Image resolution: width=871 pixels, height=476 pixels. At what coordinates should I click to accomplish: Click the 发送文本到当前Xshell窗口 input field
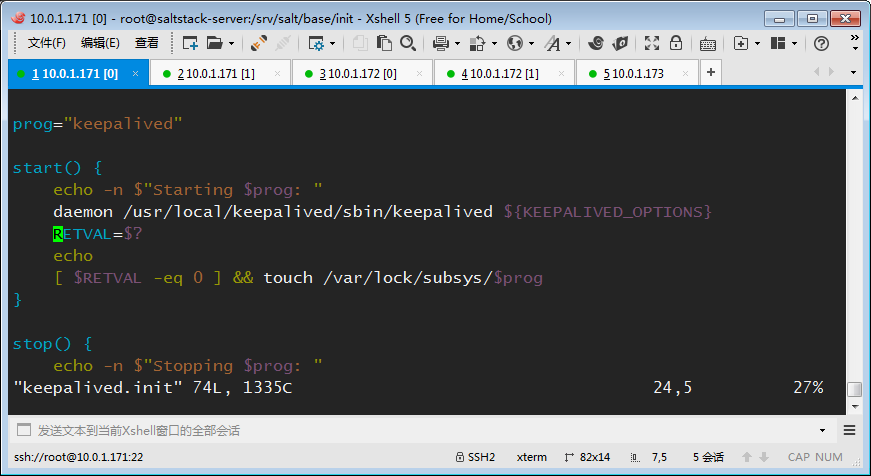tap(422, 430)
